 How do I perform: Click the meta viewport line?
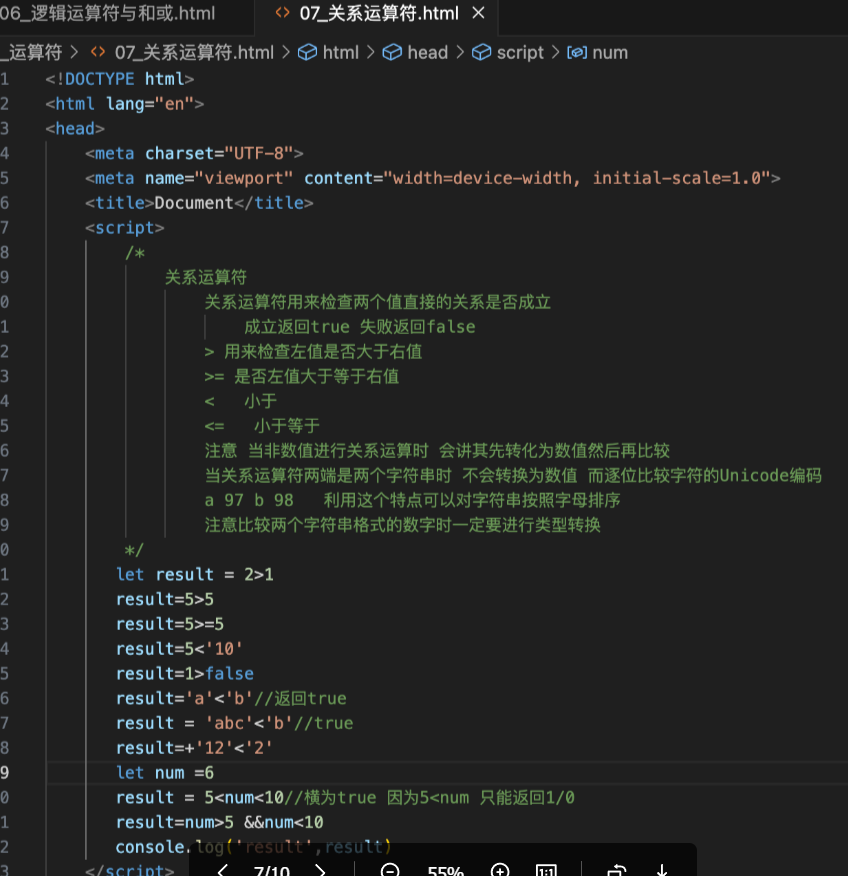tap(432, 178)
